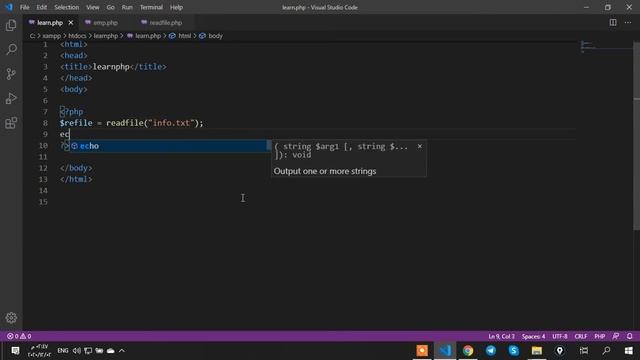This screenshot has width=640, height=360.
Task: Open the Manage gear menu
Action: pyautogui.click(x=11, y=318)
